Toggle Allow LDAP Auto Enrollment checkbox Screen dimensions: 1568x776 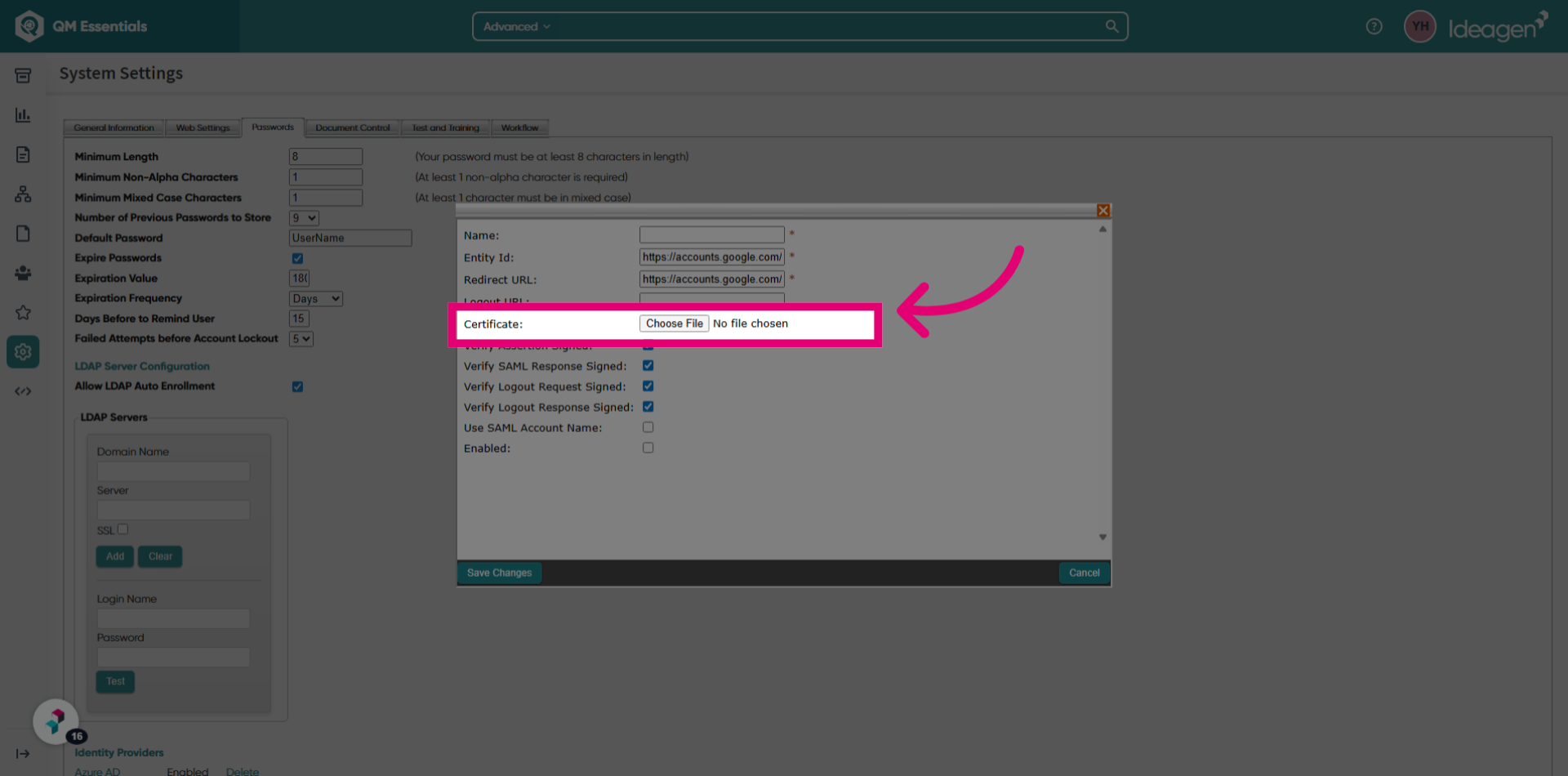click(297, 386)
